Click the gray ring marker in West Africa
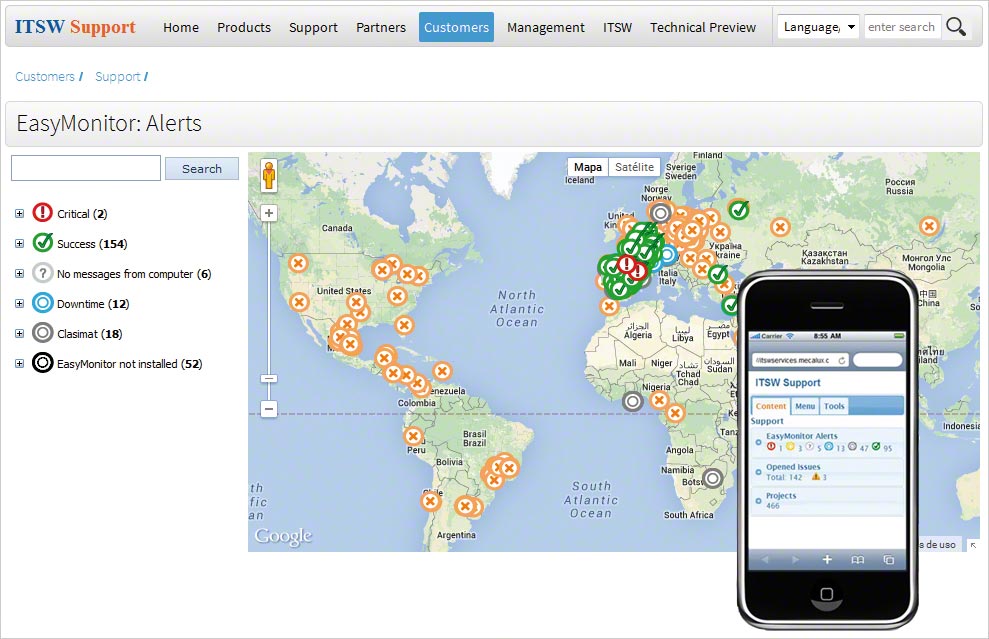989x639 pixels. coord(632,401)
